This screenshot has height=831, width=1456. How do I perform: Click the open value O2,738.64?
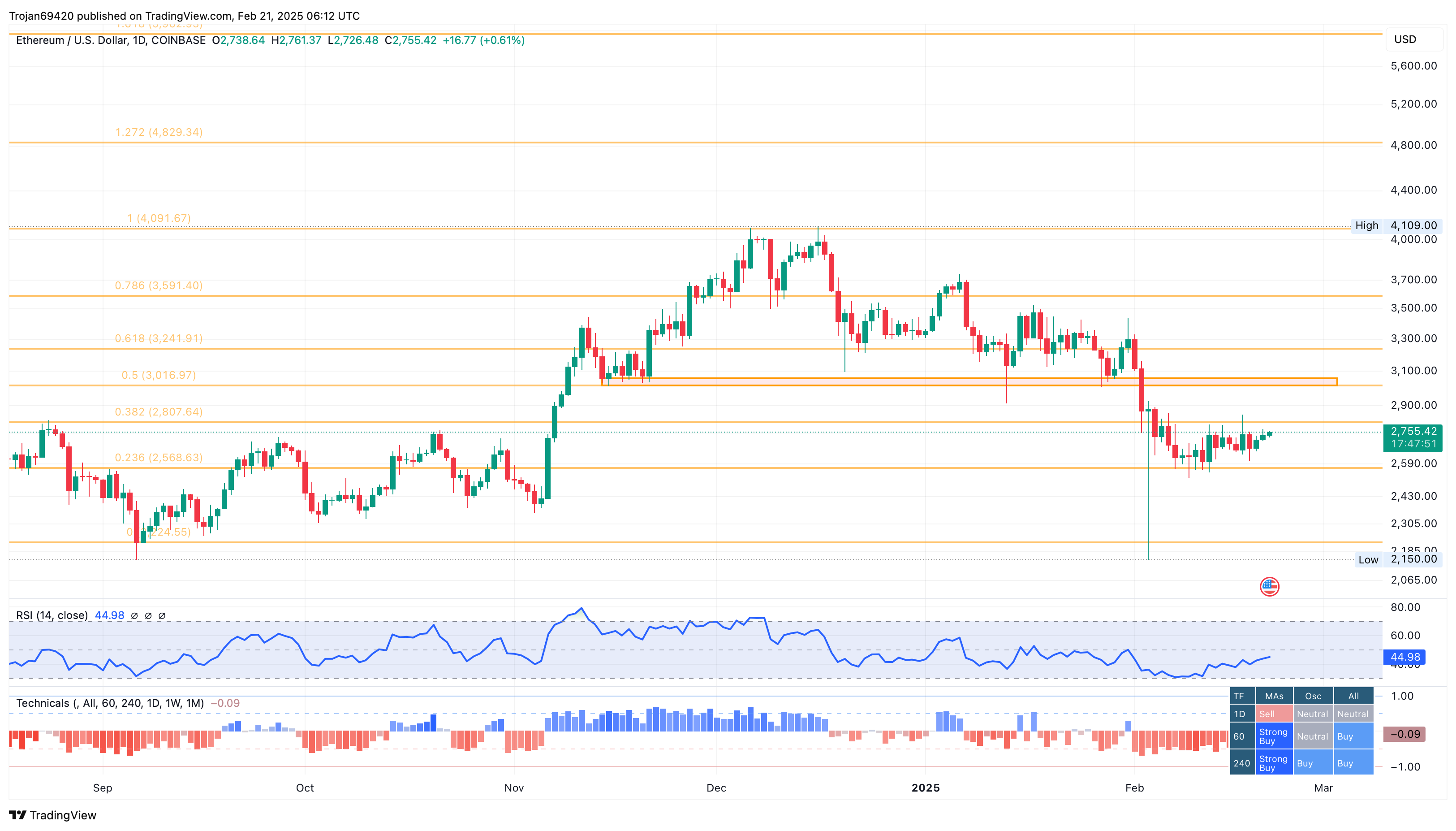coord(238,40)
